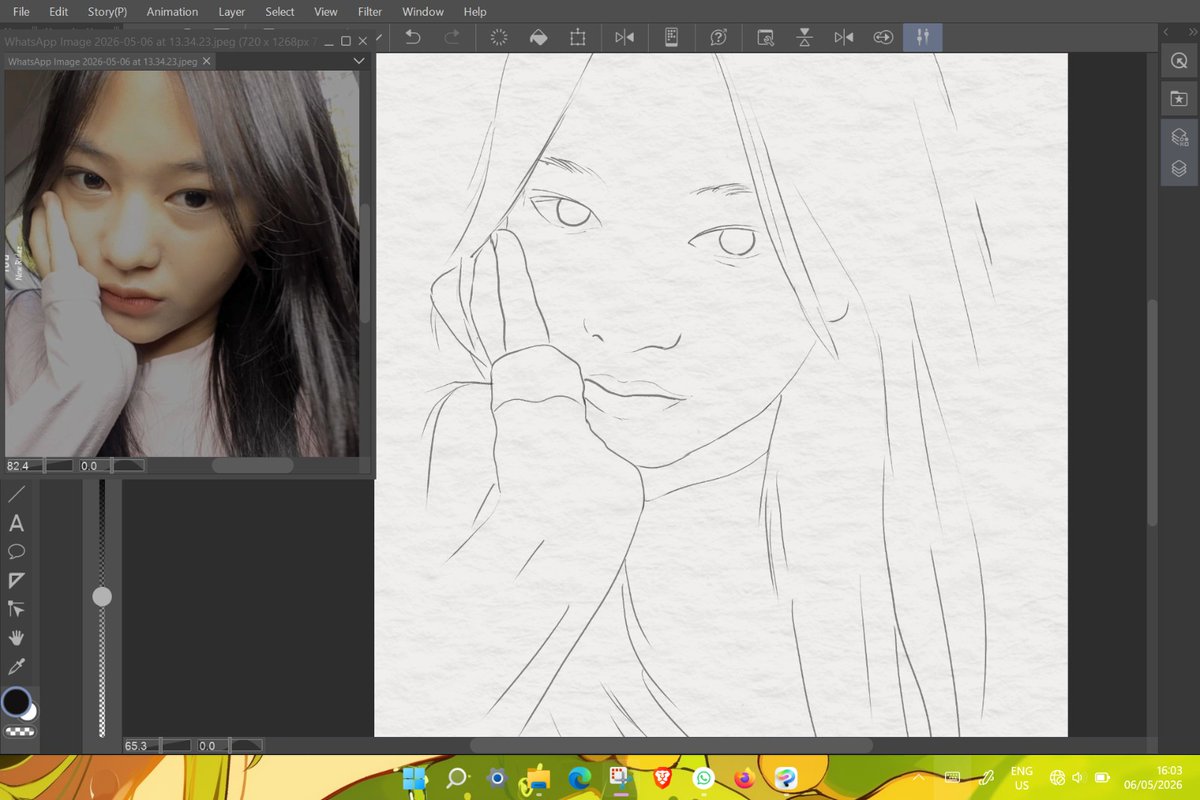Open WhatsApp from the taskbar

click(x=703, y=778)
